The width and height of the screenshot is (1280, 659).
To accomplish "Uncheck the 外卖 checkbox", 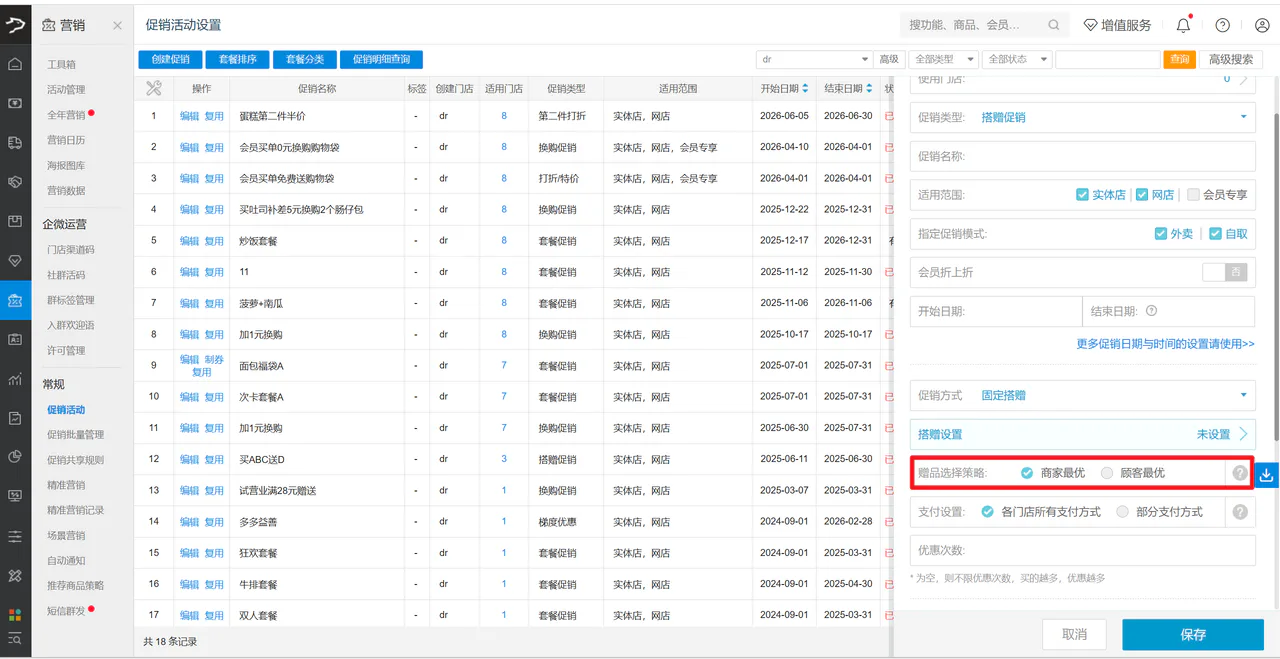I will pos(1161,233).
